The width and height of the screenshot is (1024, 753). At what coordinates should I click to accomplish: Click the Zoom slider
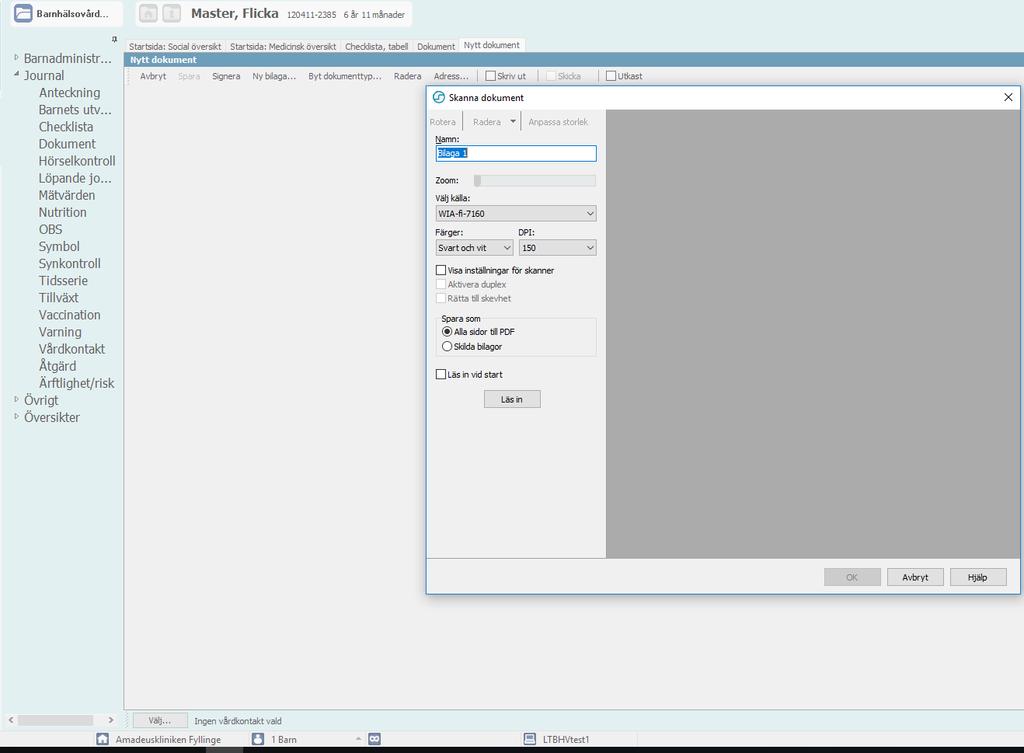coord(534,181)
